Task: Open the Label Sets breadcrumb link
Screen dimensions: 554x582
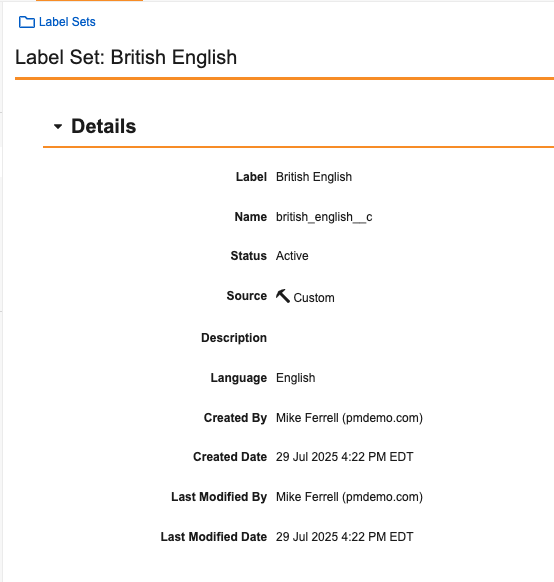Action: coord(67,22)
